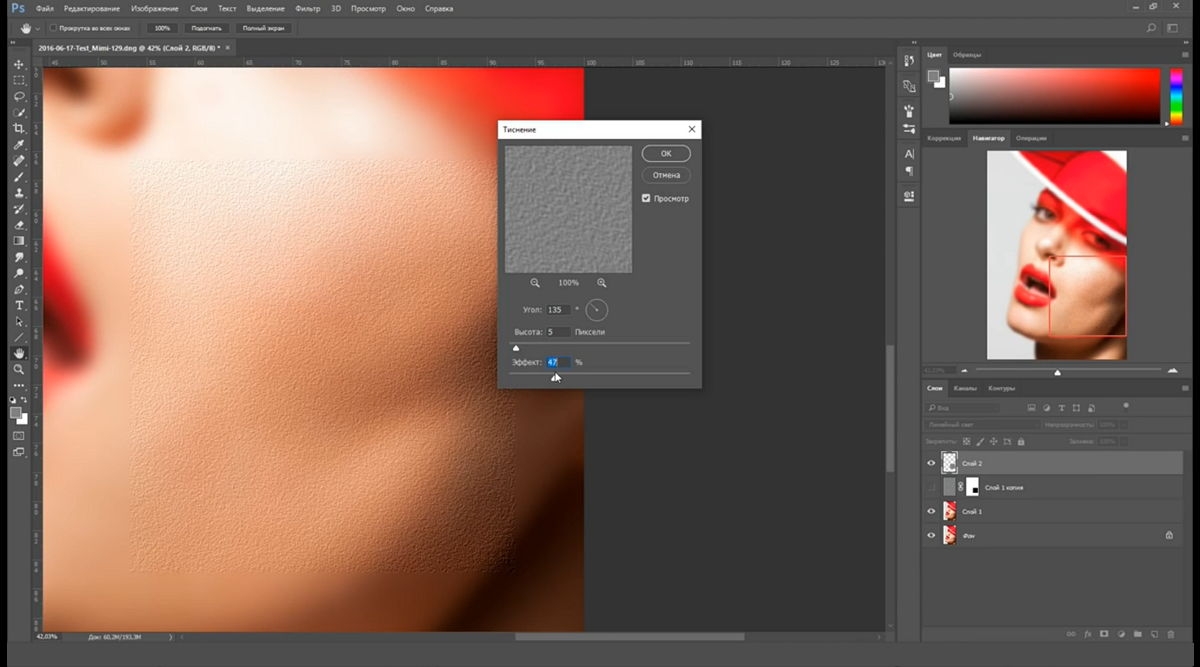The image size is (1200, 667).
Task: Switch to the Операции tab
Action: point(1031,138)
